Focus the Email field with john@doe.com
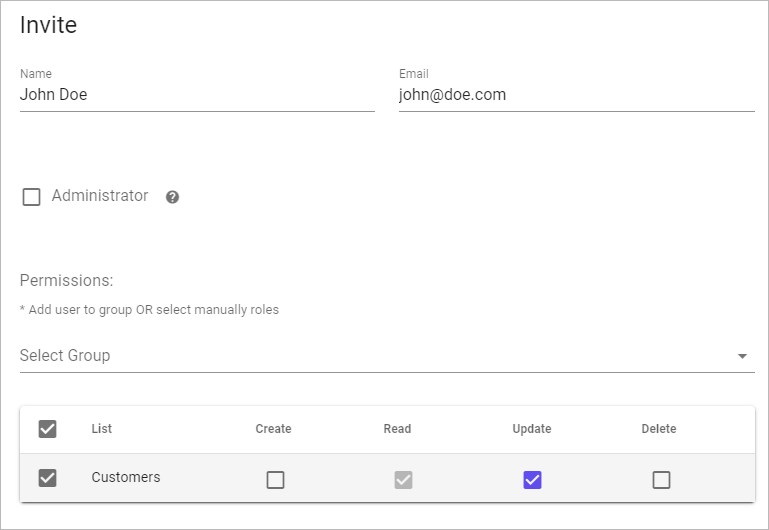The image size is (769, 530). click(x=577, y=95)
